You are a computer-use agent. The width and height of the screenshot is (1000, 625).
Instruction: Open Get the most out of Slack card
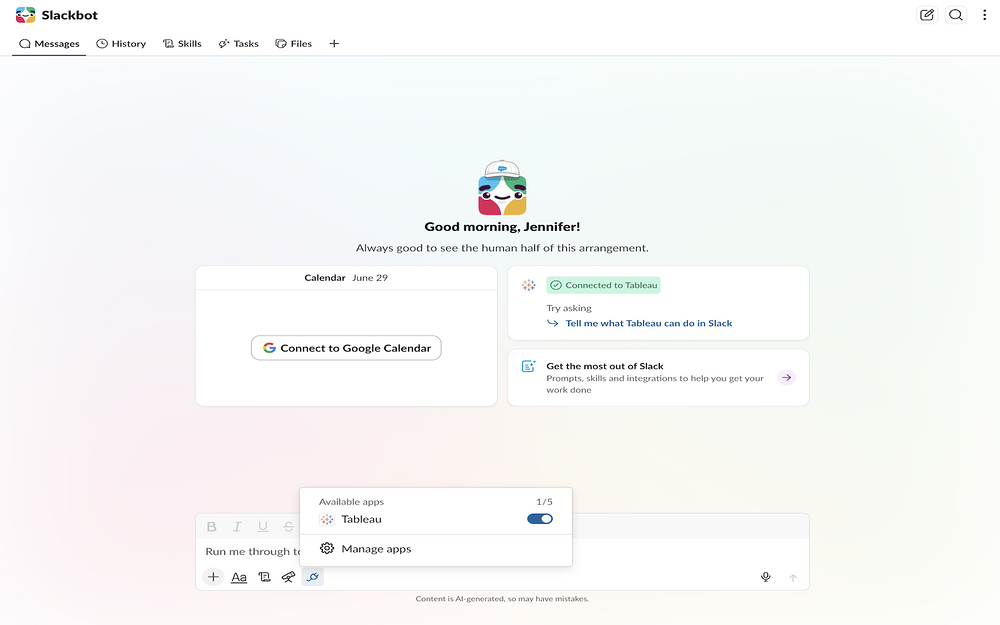[658, 378]
